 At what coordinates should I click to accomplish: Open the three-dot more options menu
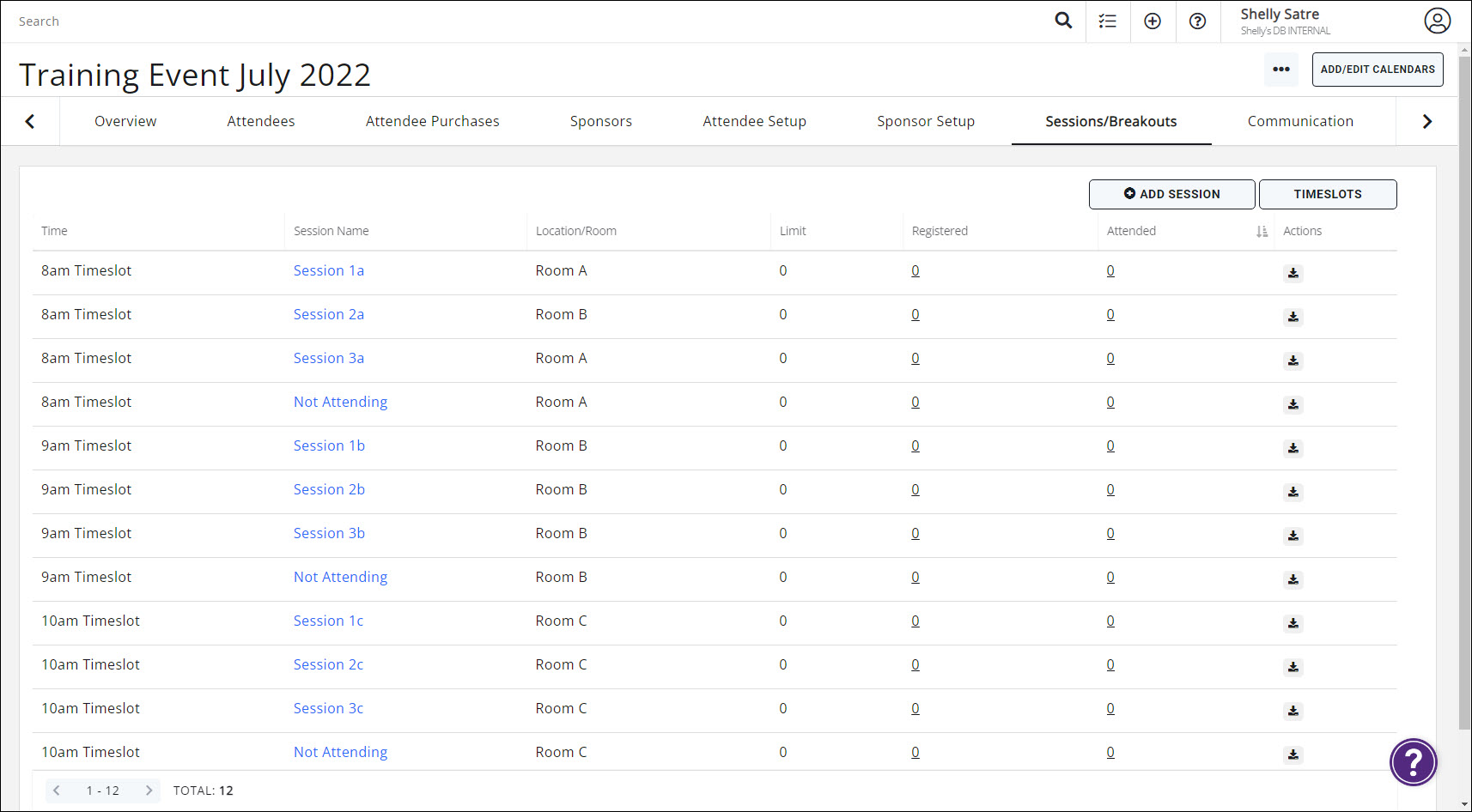1280,70
